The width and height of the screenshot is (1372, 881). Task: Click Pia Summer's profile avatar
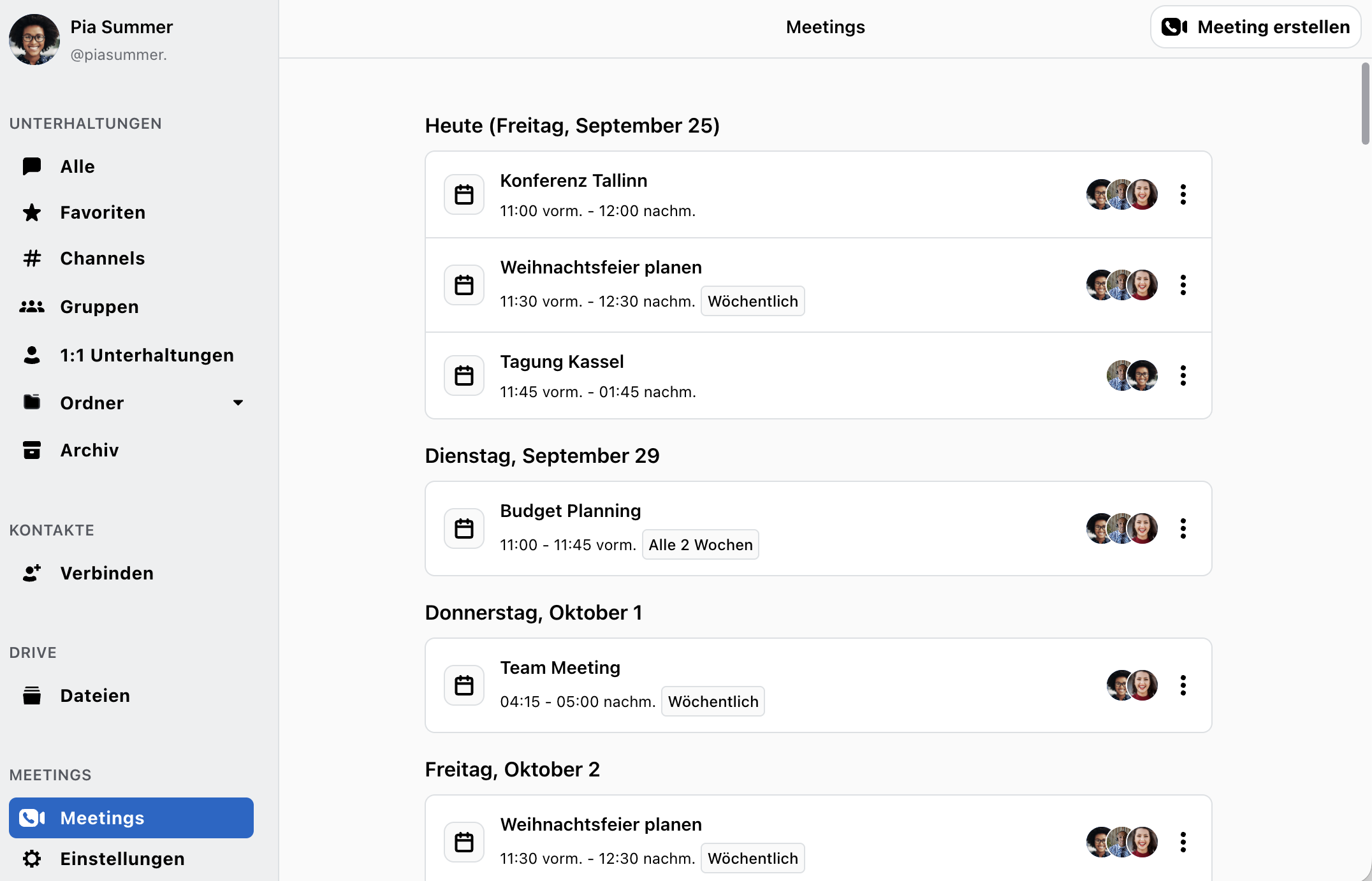tap(34, 40)
